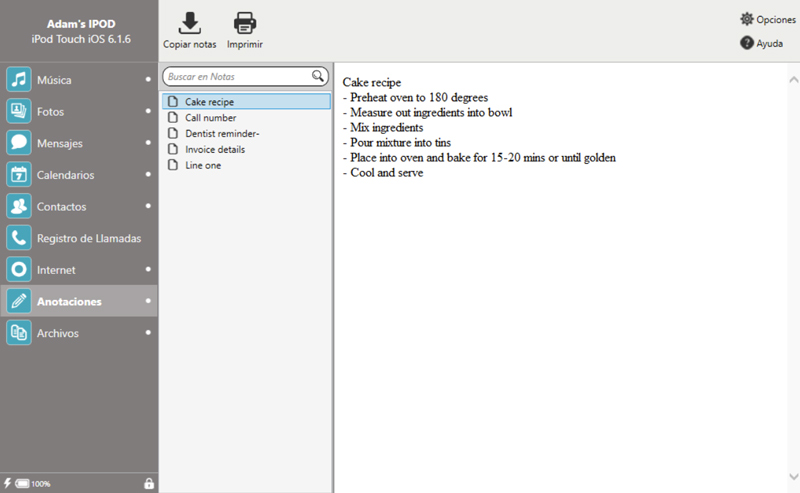The width and height of the screenshot is (800, 493).
Task: Click the iPod Touch iOS 6.1.6 text
Action: [x=81, y=39]
